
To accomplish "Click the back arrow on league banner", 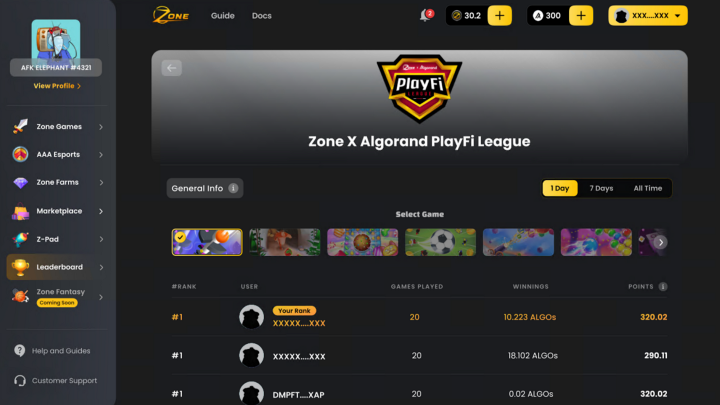I will point(172,68).
